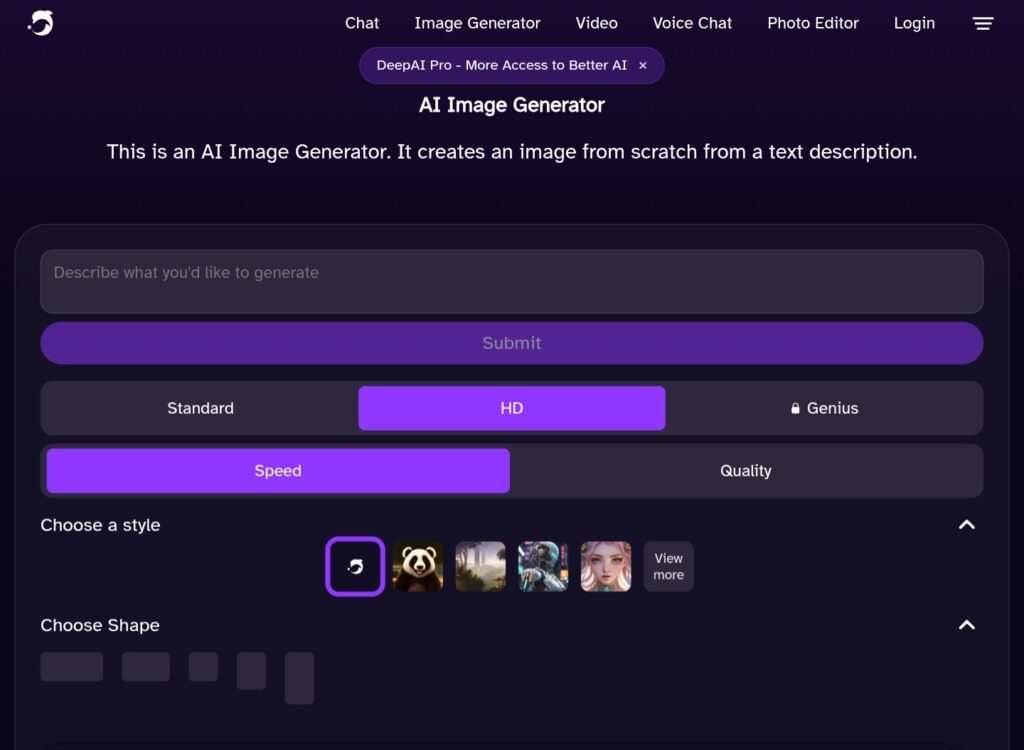Screen dimensions: 1024x750
Task: Select the HD generation mode
Action: [x=511, y=408]
